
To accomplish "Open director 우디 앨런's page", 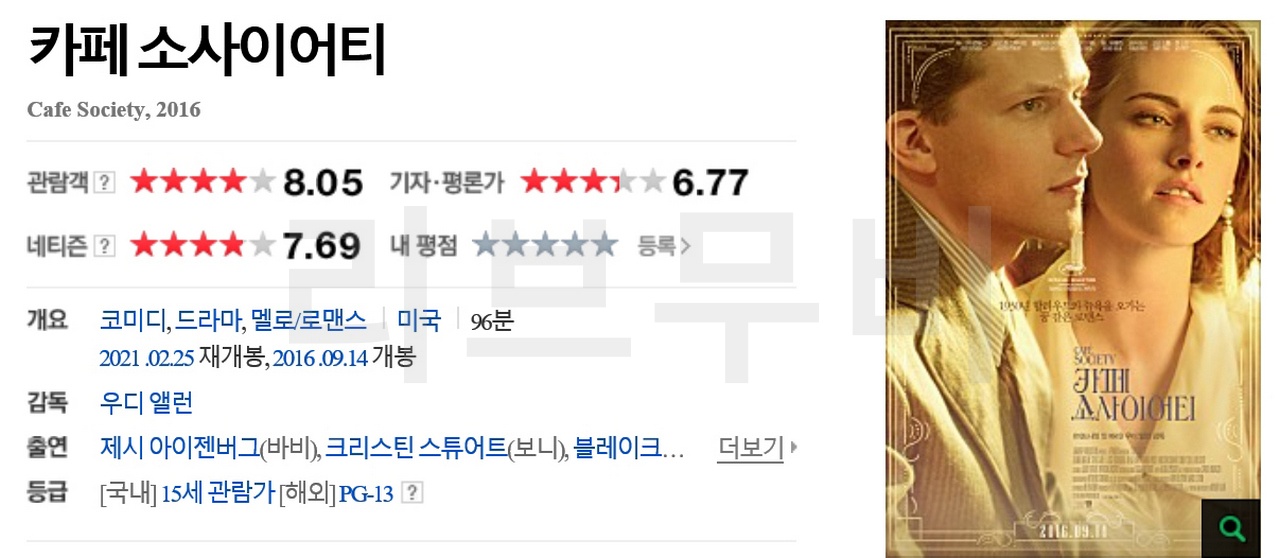I will coord(147,403).
